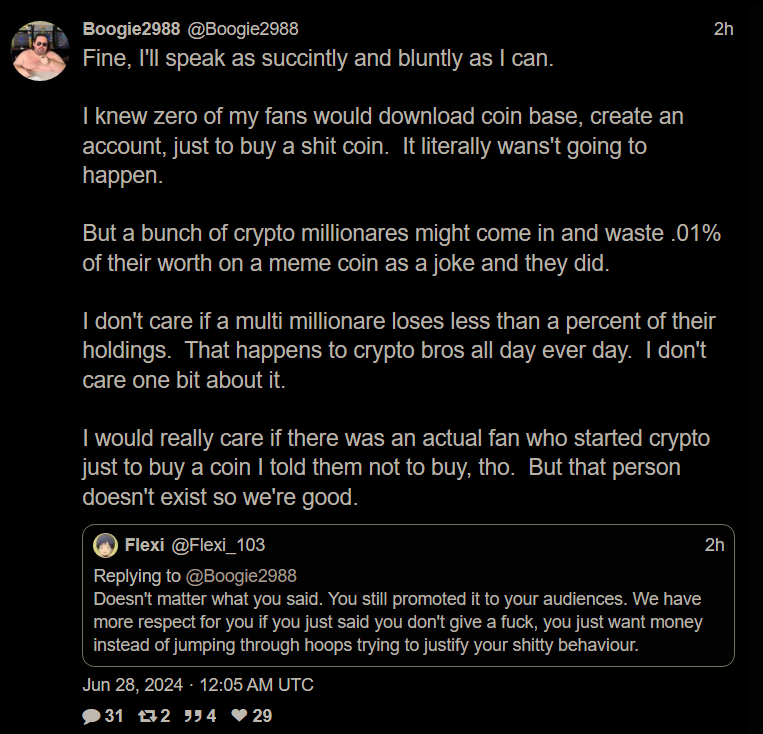Open Boogie2988's profile picture
Image resolution: width=763 pixels, height=734 pixels.
click(41, 50)
